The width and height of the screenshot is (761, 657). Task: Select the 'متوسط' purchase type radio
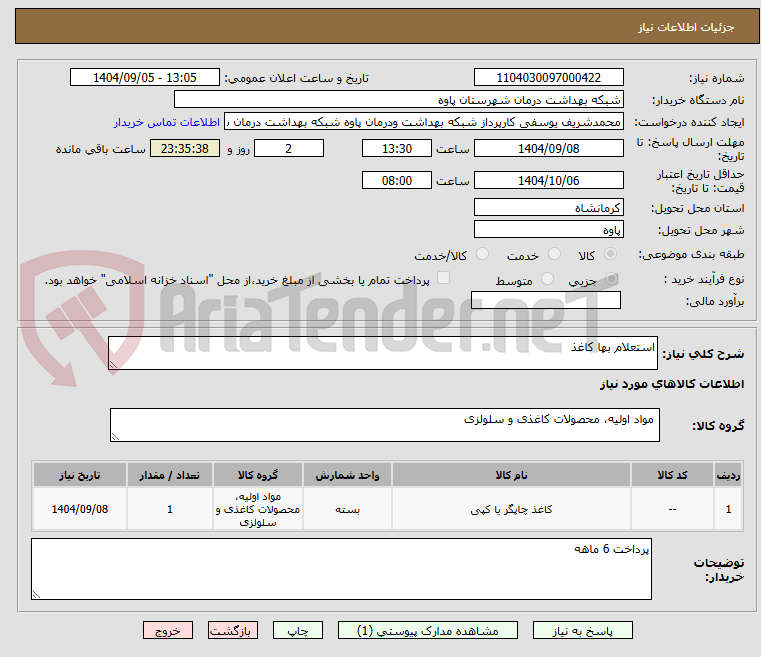[547, 279]
